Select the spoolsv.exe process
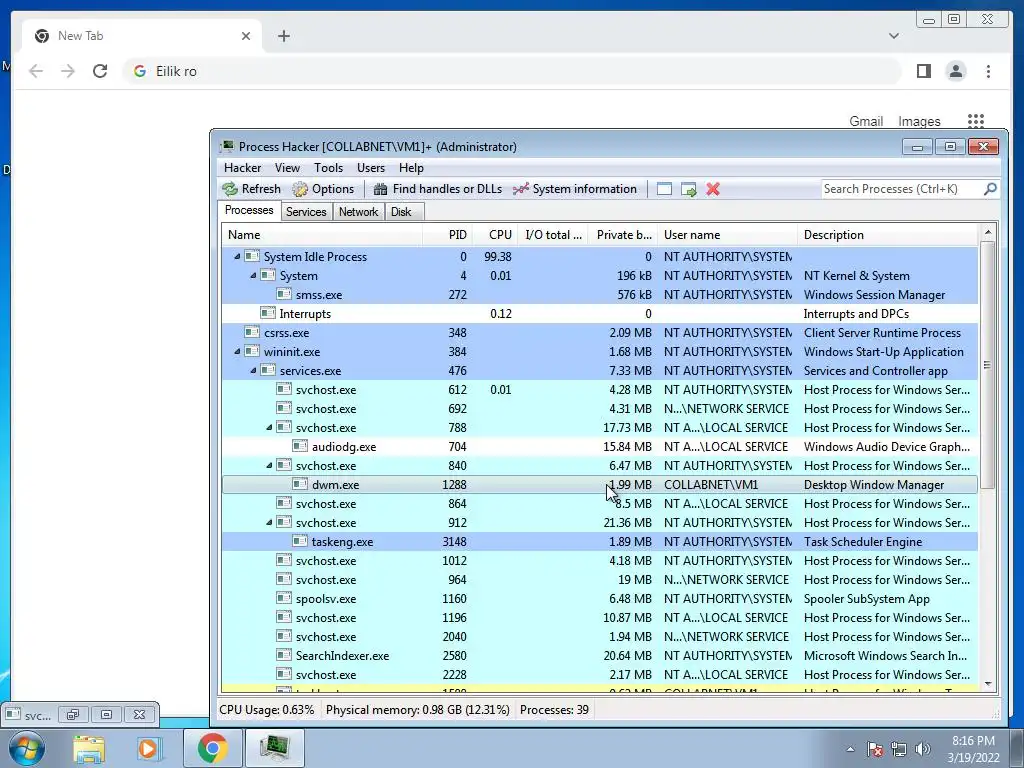This screenshot has height=768, width=1024. click(600, 599)
